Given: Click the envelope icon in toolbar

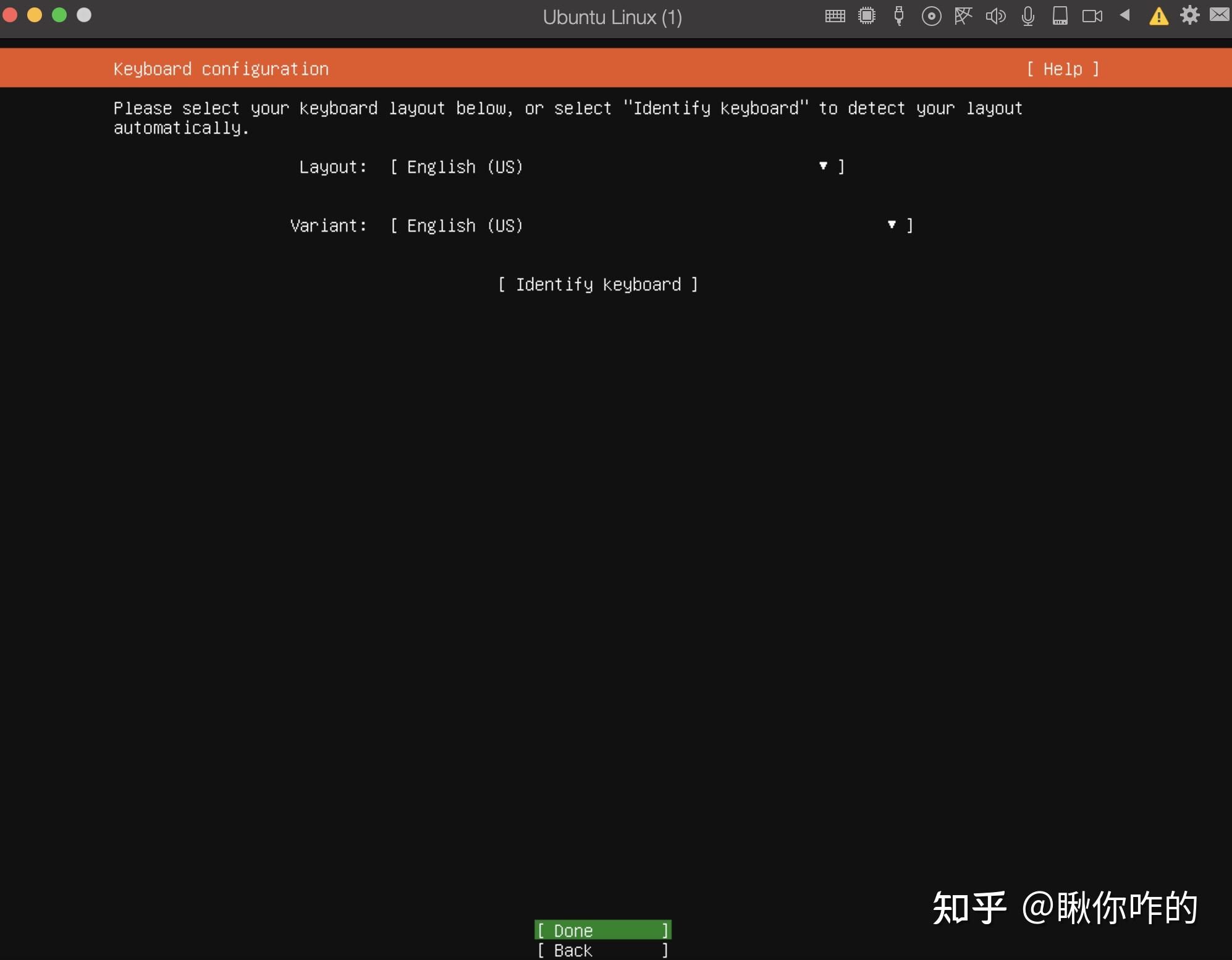Looking at the screenshot, I should tap(1220, 14).
